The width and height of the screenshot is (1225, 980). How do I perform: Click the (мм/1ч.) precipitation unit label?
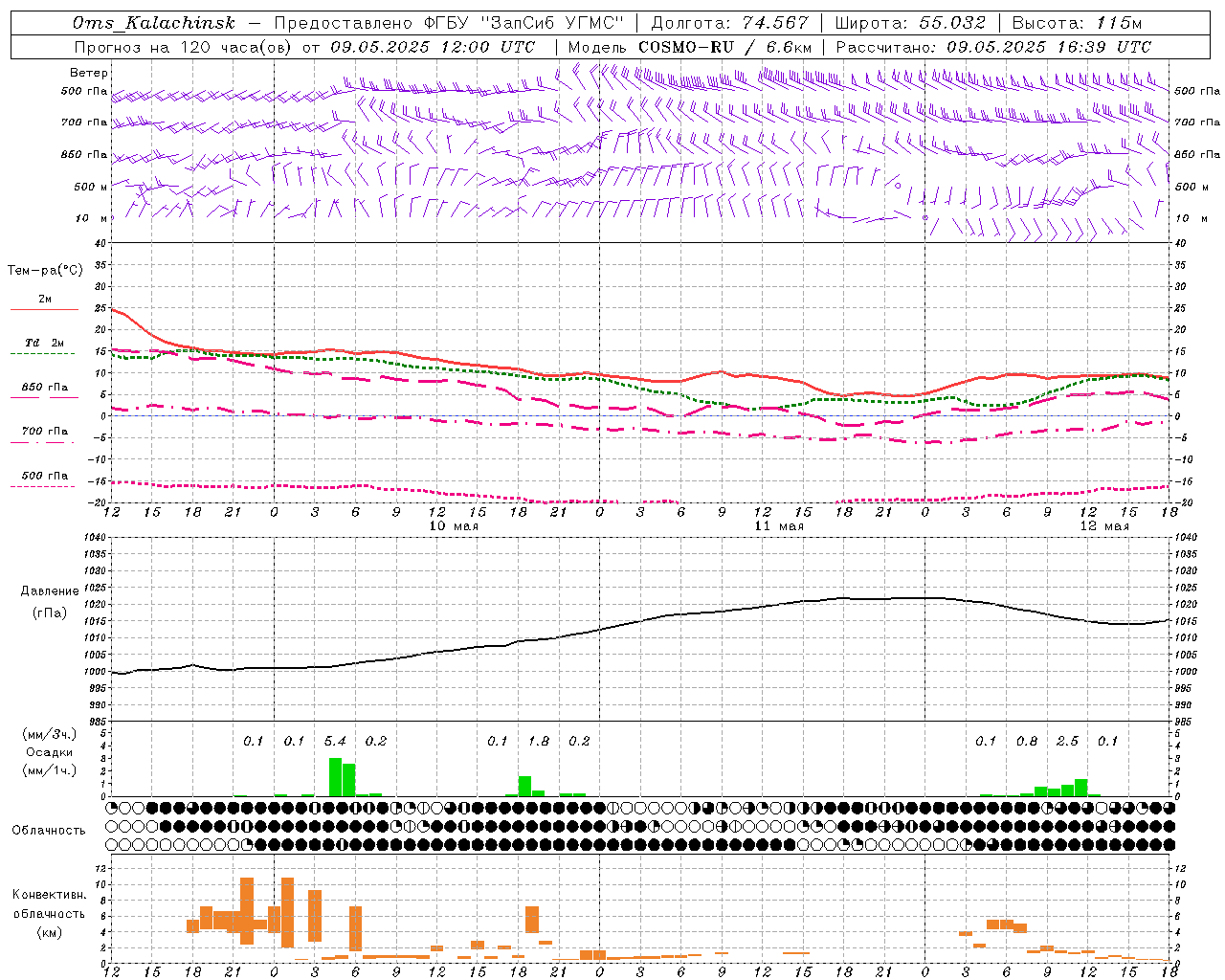click(50, 770)
